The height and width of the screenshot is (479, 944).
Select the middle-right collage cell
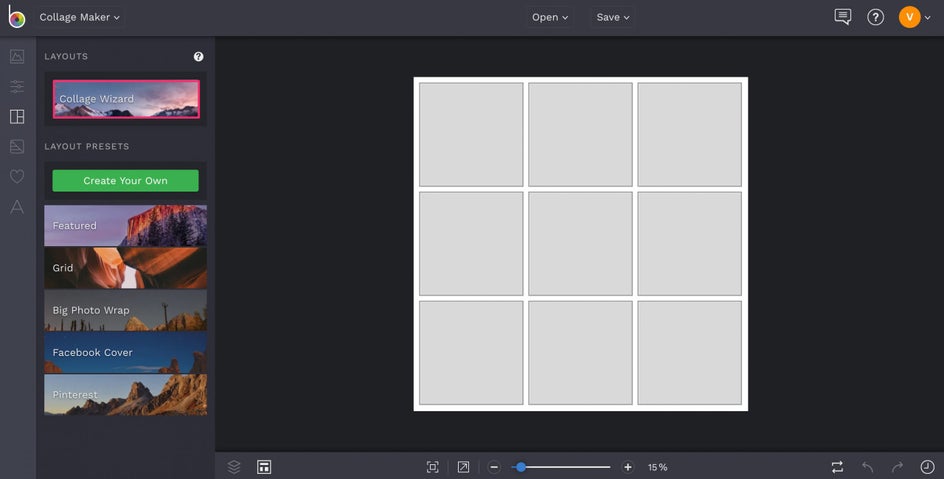(689, 244)
